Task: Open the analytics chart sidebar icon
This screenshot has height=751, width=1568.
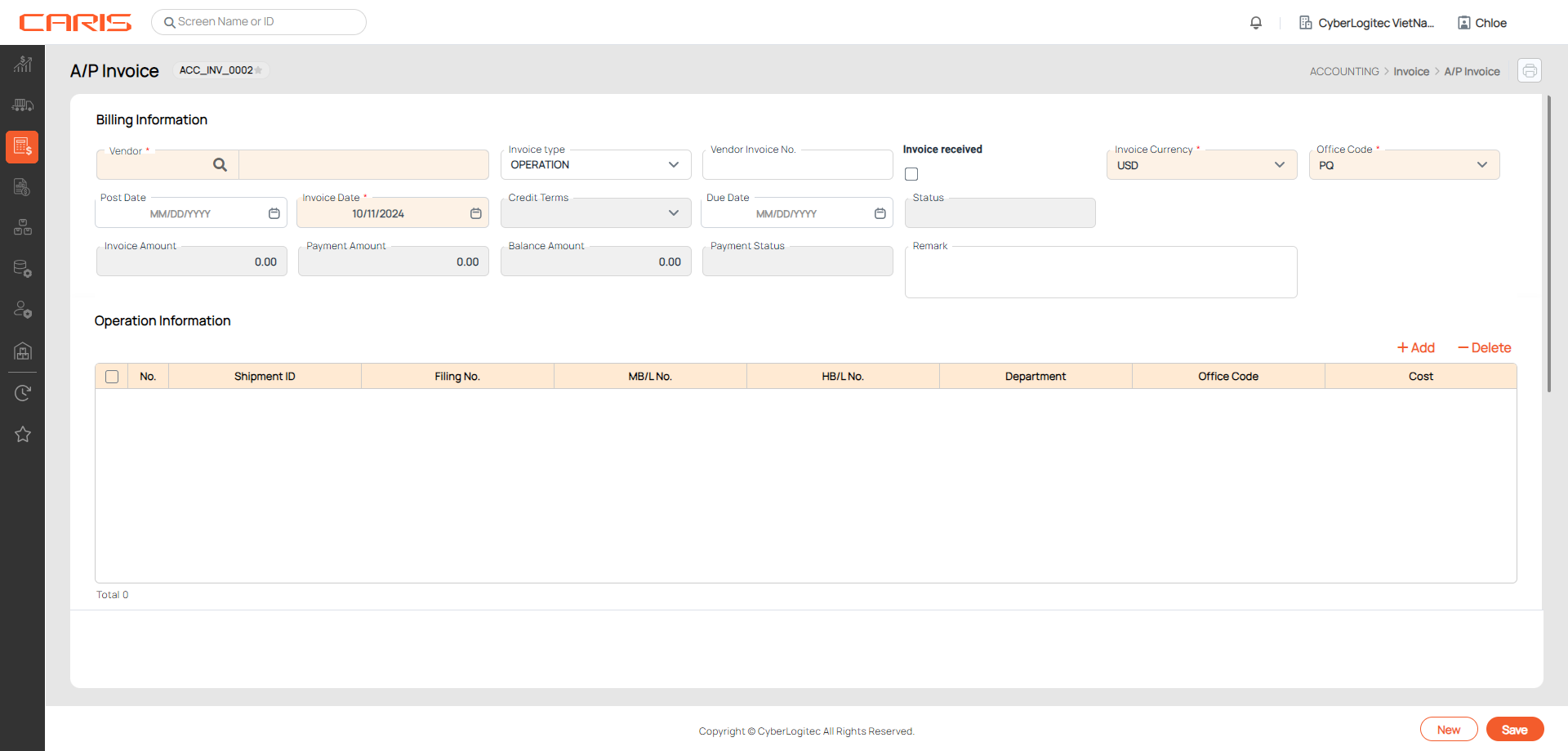Action: [23, 64]
